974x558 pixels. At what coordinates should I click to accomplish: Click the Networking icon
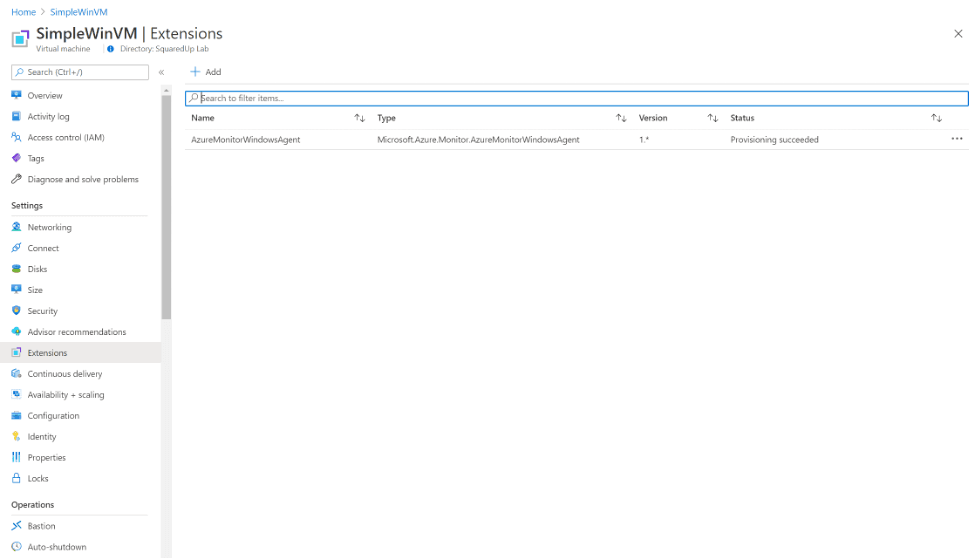[x=16, y=227]
